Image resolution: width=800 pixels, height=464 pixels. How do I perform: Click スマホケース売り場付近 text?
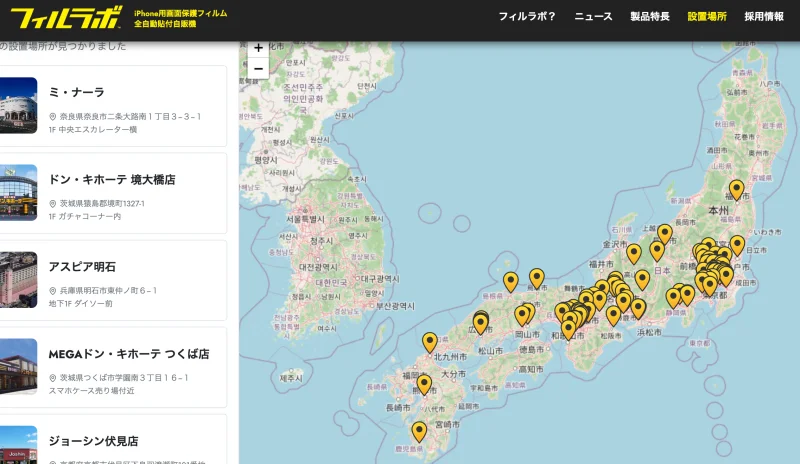(x=91, y=391)
